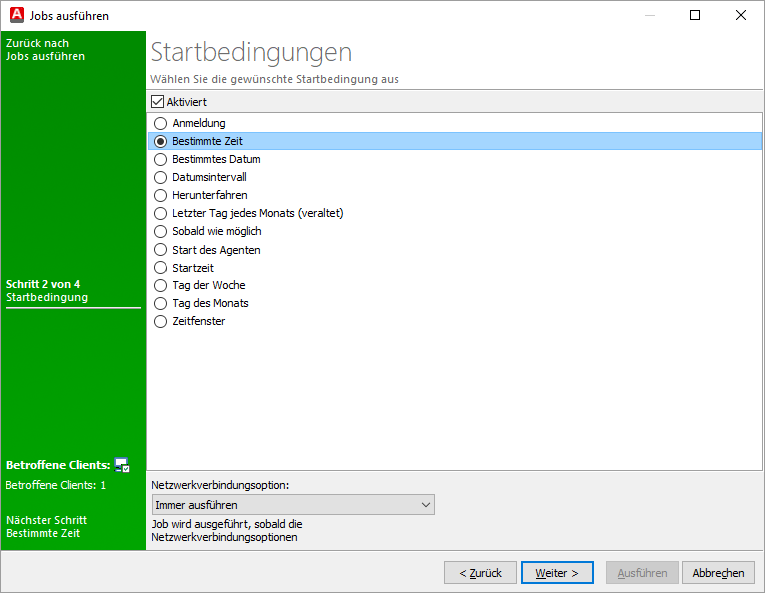Screen dimensions: 765x593
Task: Close the Jobs ausführen window
Action: pos(741,15)
